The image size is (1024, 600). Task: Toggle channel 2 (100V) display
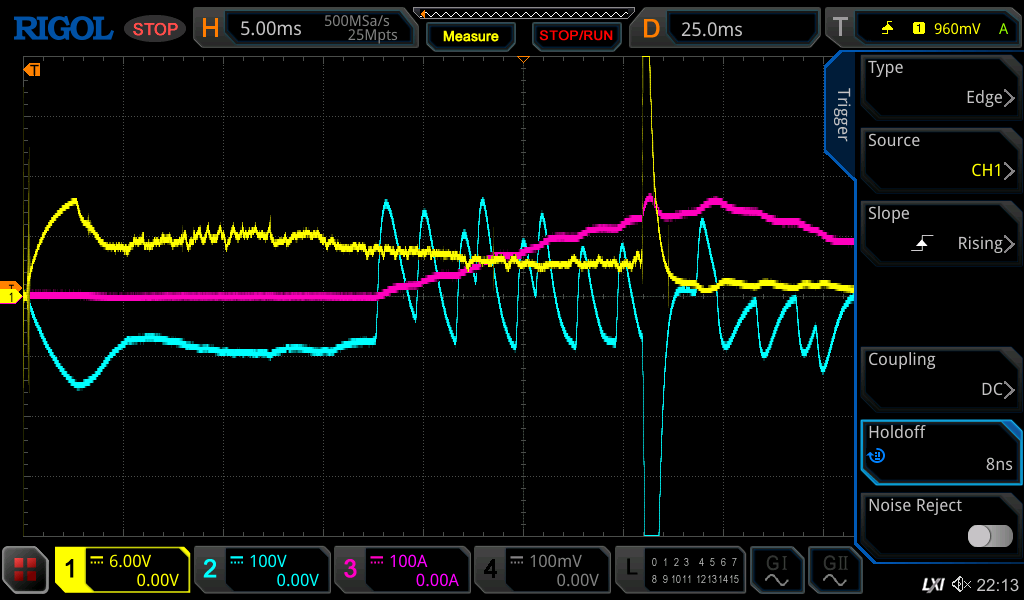coord(262,570)
